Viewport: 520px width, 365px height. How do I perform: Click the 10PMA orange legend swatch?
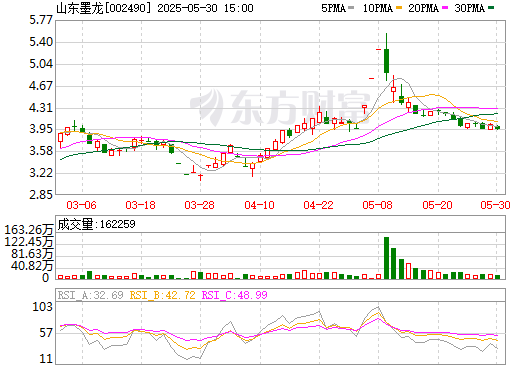pos(399,8)
